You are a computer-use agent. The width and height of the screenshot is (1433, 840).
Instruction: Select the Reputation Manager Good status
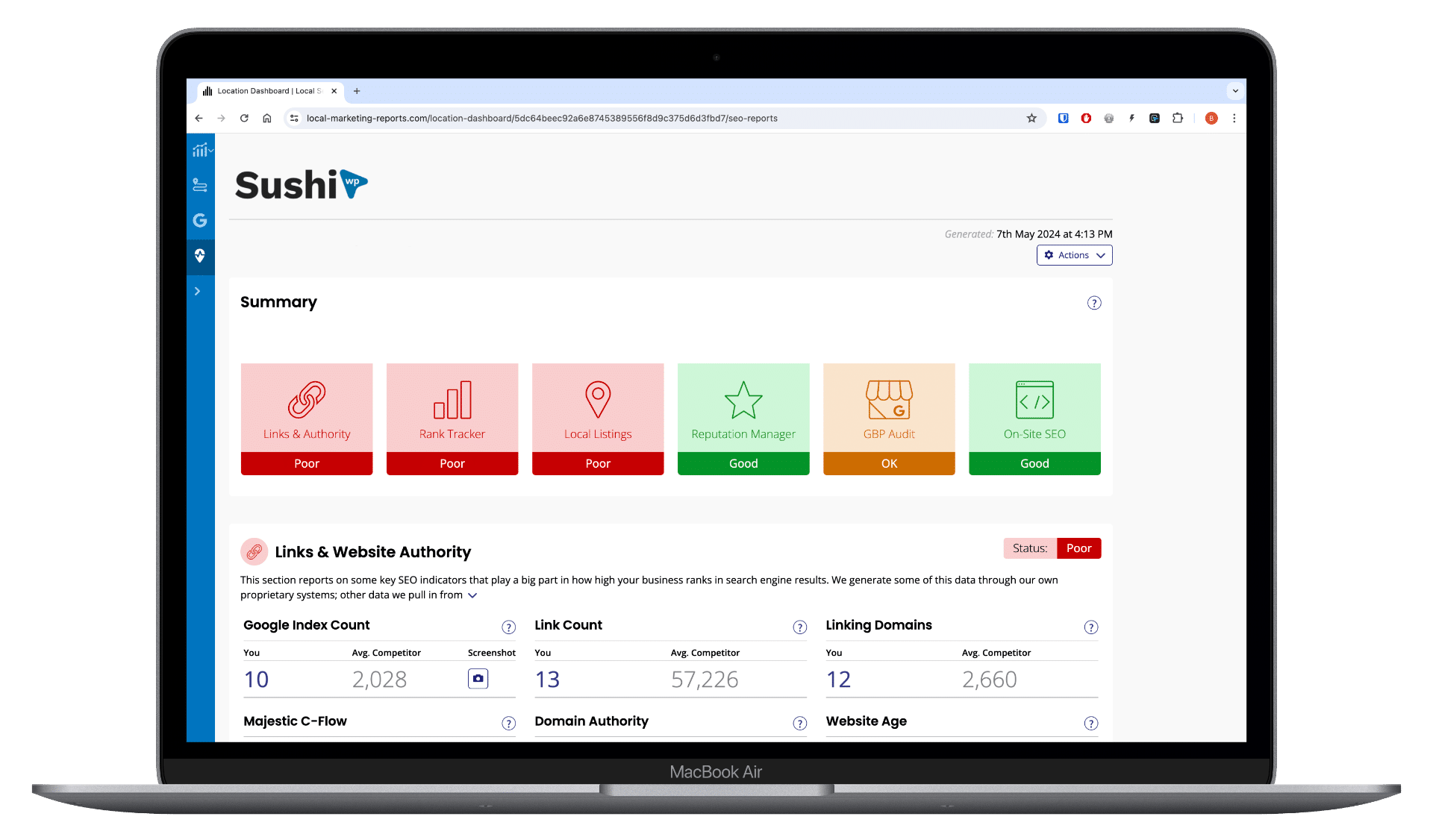point(744,463)
